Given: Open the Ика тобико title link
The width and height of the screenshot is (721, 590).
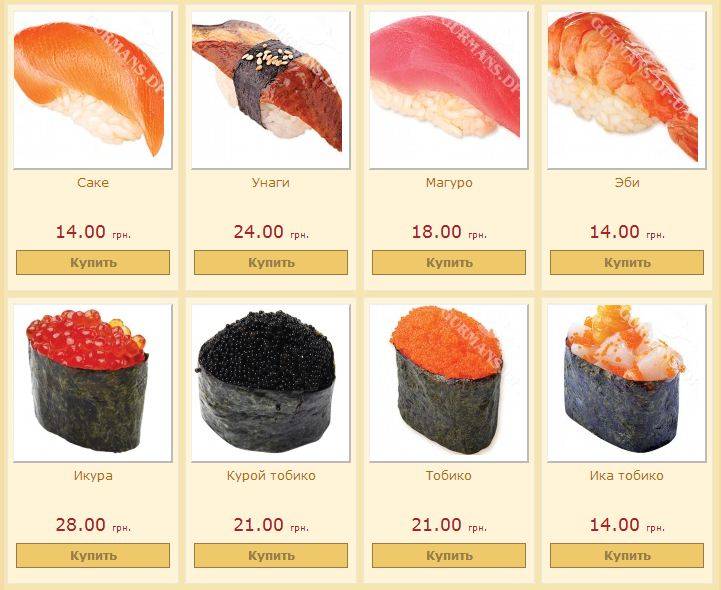Looking at the screenshot, I should coord(627,475).
